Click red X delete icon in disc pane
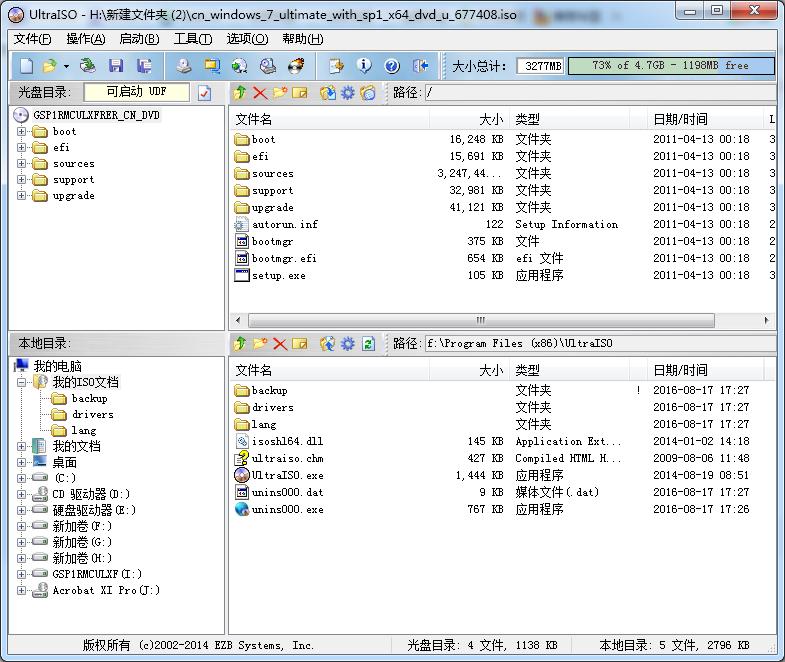Image resolution: width=785 pixels, height=662 pixels. pos(260,93)
